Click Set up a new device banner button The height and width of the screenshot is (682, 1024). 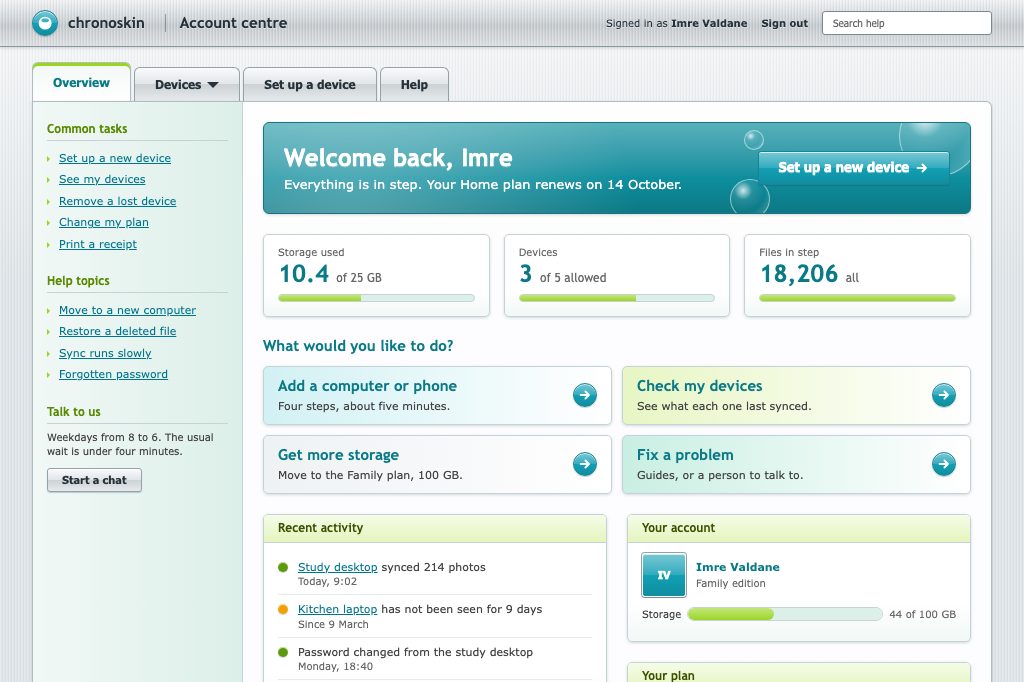(x=853, y=168)
